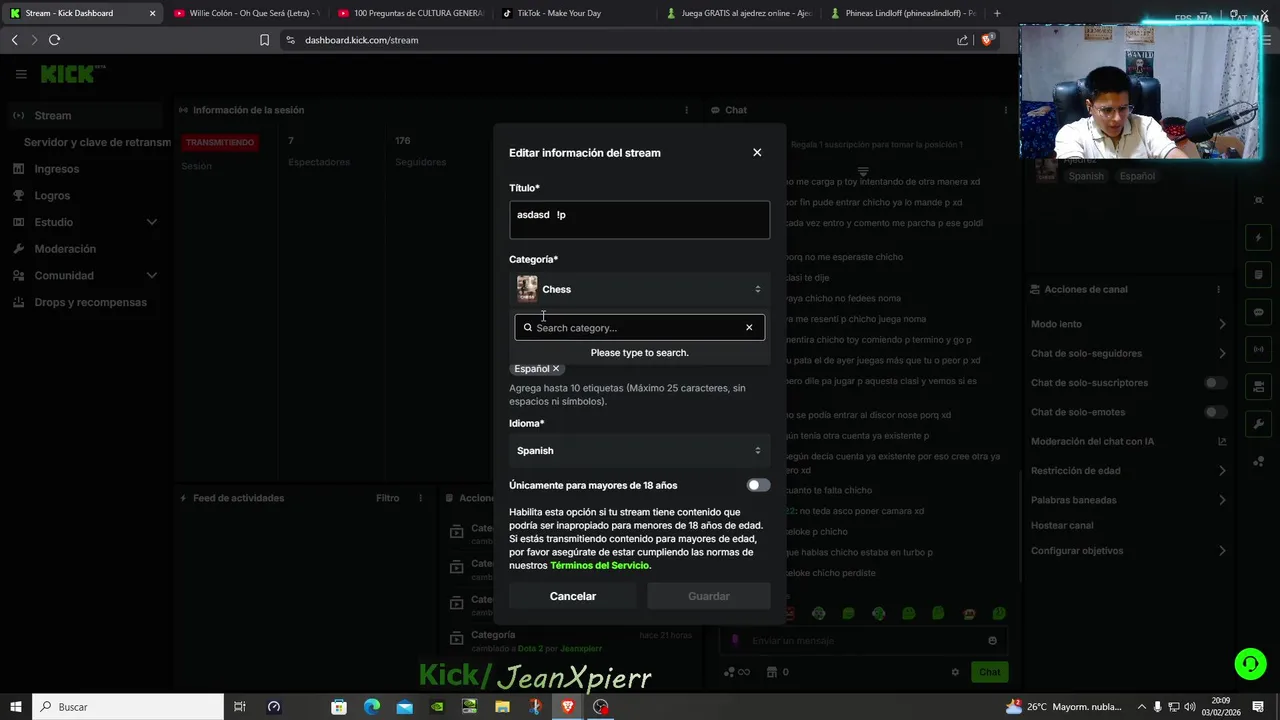
Task: Clear the category search with the X
Action: click(749, 328)
